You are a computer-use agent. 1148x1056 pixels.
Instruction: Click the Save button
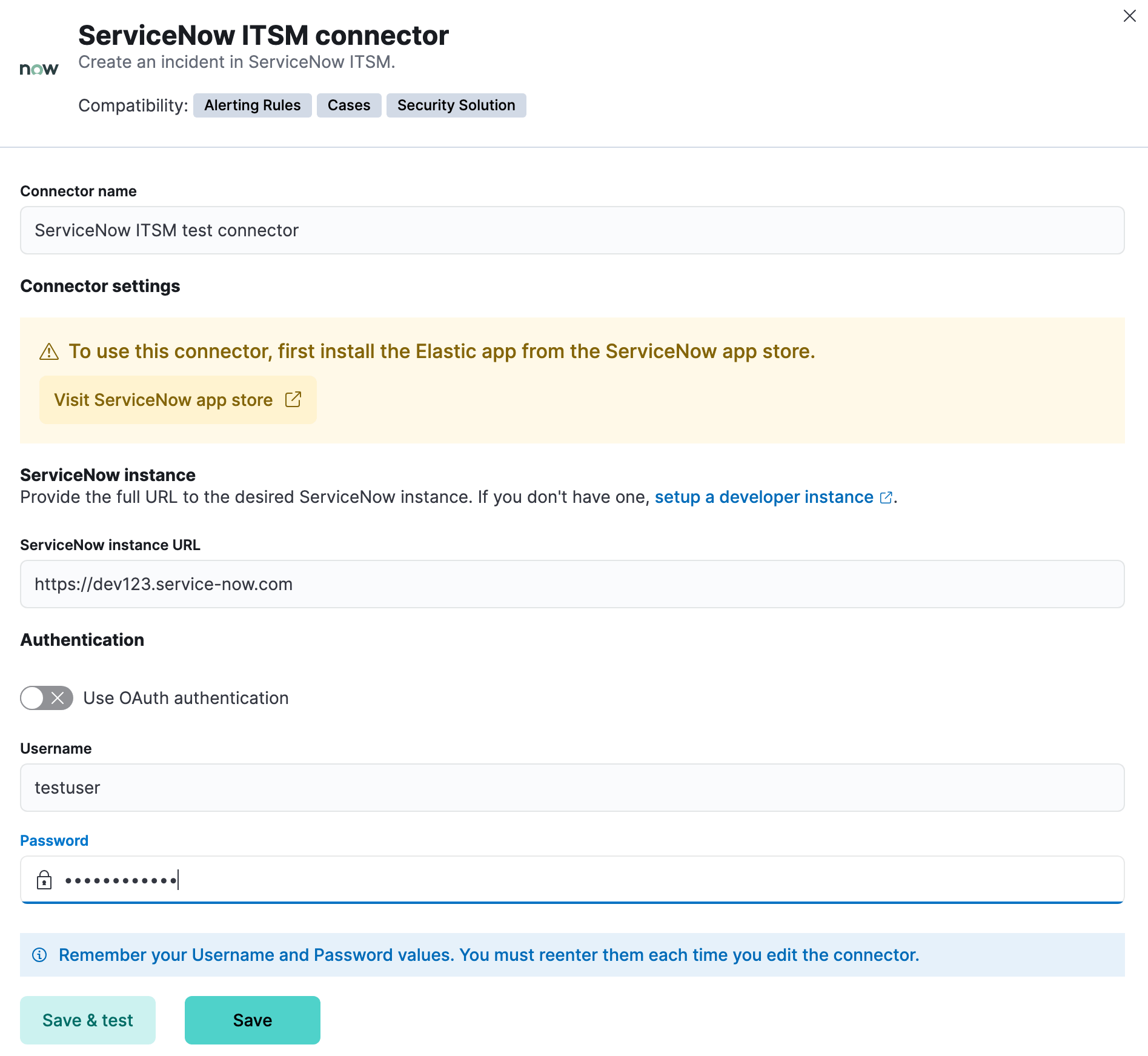252,1020
